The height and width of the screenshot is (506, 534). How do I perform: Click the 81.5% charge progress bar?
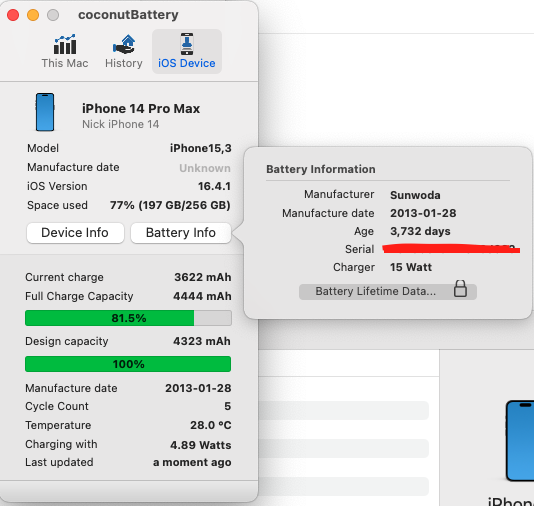(128, 318)
